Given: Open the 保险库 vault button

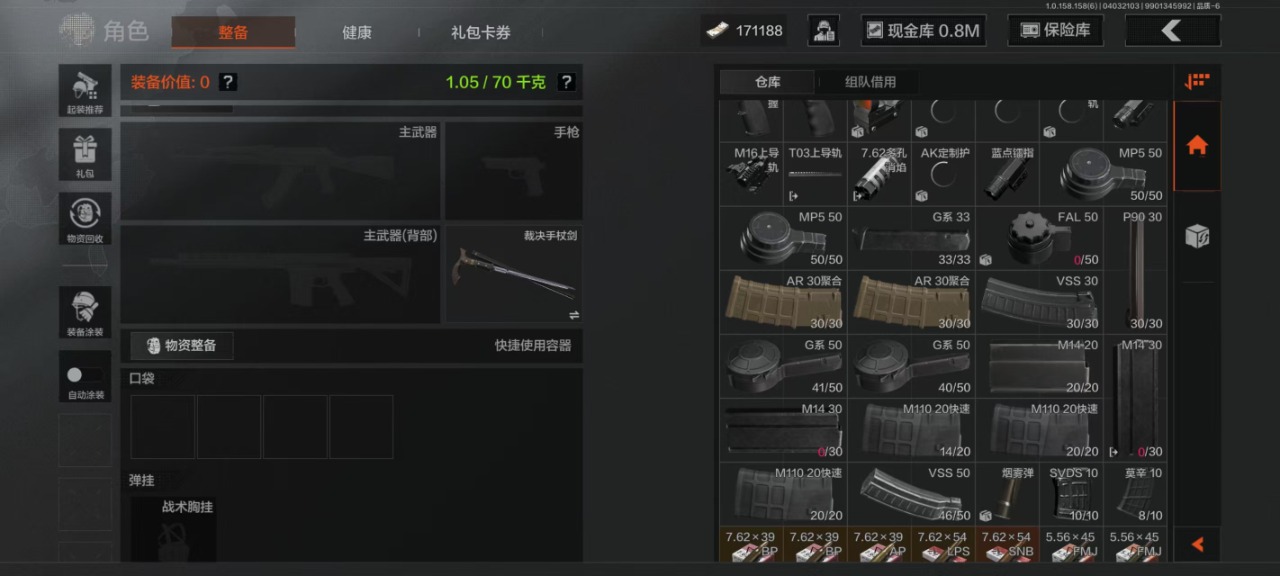Looking at the screenshot, I should tap(1055, 31).
